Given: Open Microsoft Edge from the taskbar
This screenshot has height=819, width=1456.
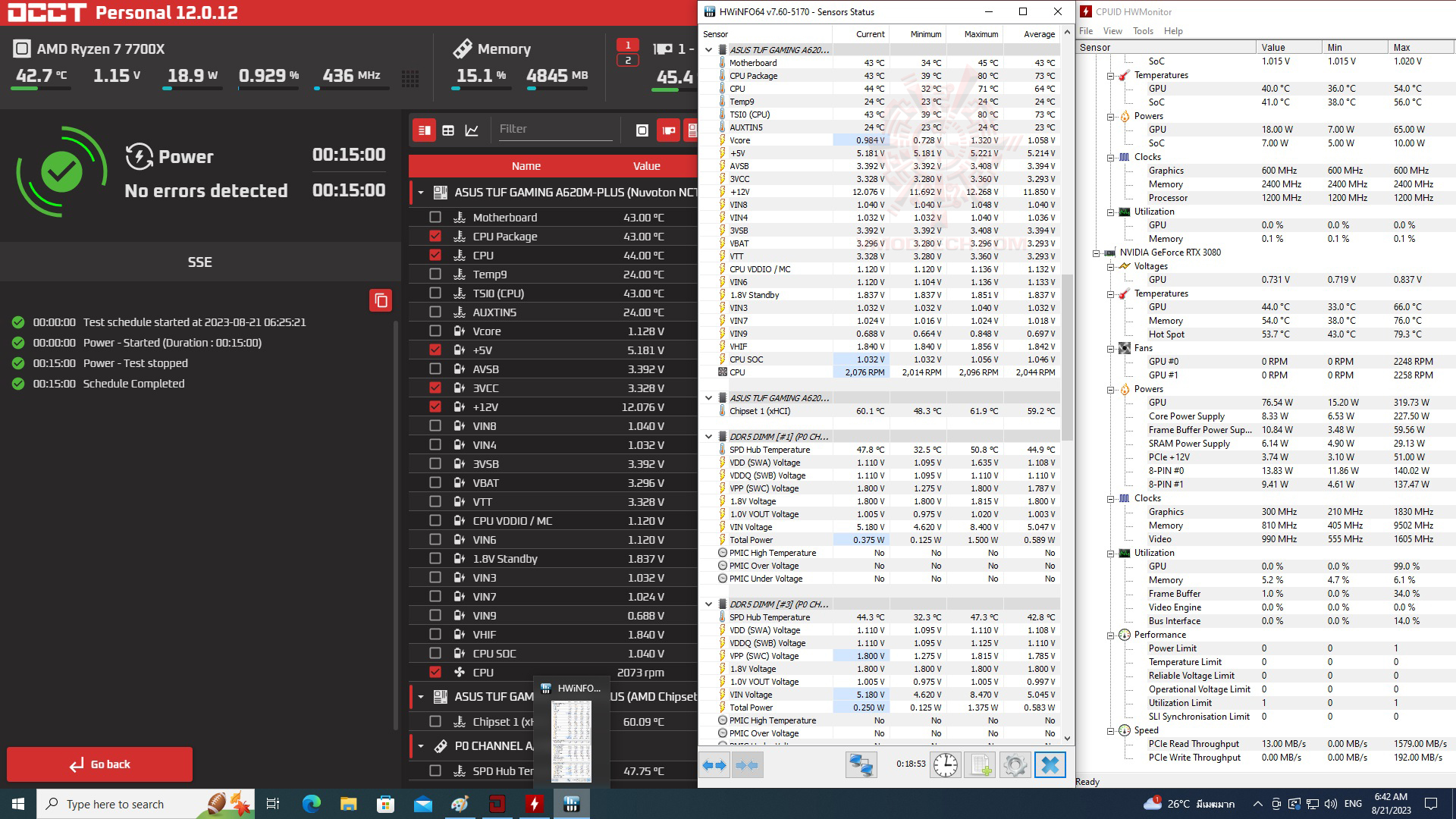Looking at the screenshot, I should click(x=311, y=804).
